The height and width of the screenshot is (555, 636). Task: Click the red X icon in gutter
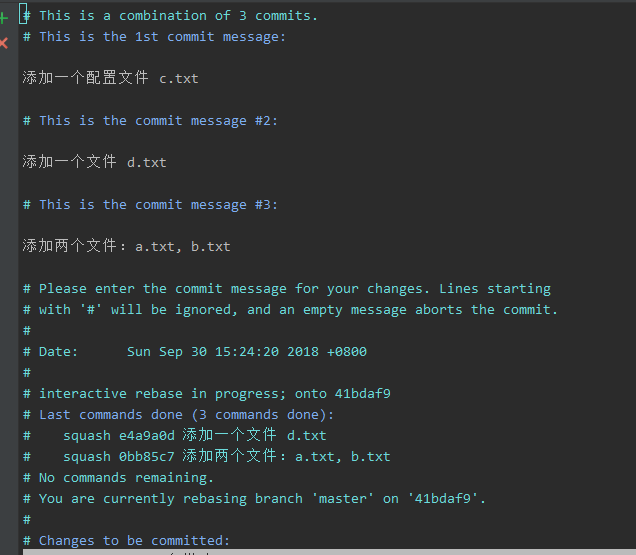(4, 43)
